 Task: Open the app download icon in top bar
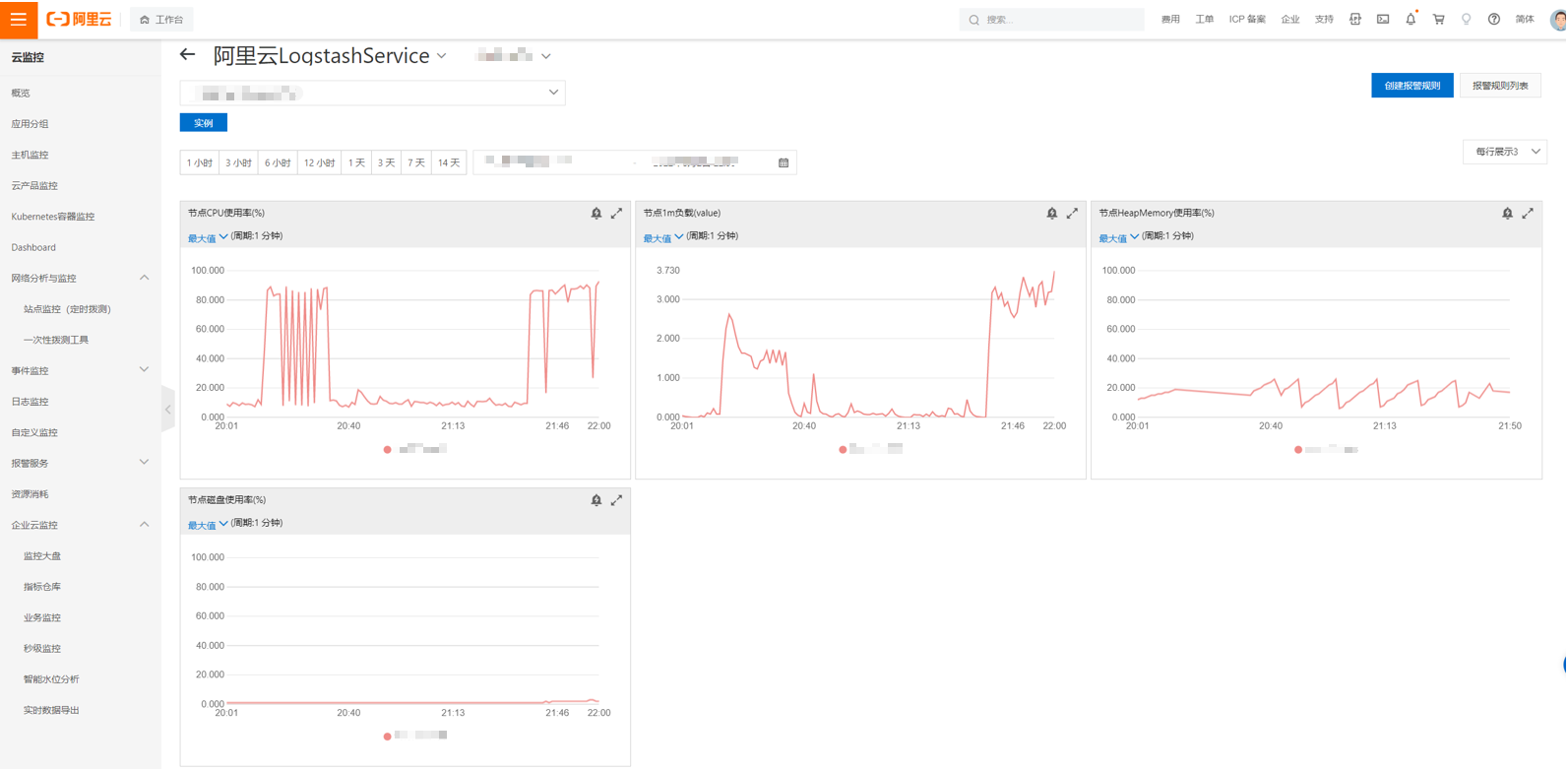coord(1355,19)
